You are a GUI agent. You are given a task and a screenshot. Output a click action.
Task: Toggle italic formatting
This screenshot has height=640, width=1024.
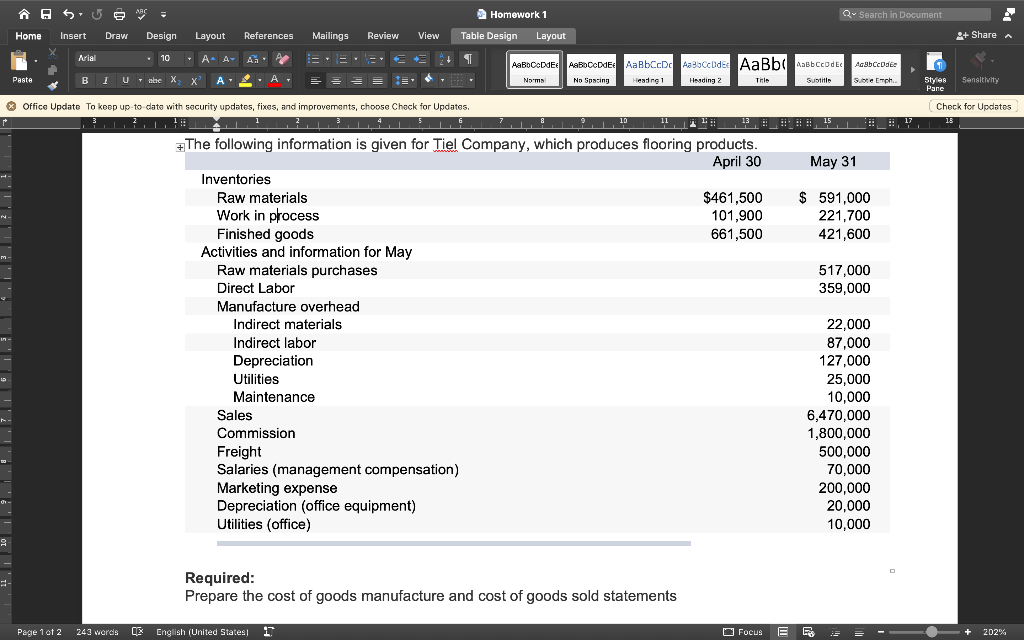tap(105, 81)
